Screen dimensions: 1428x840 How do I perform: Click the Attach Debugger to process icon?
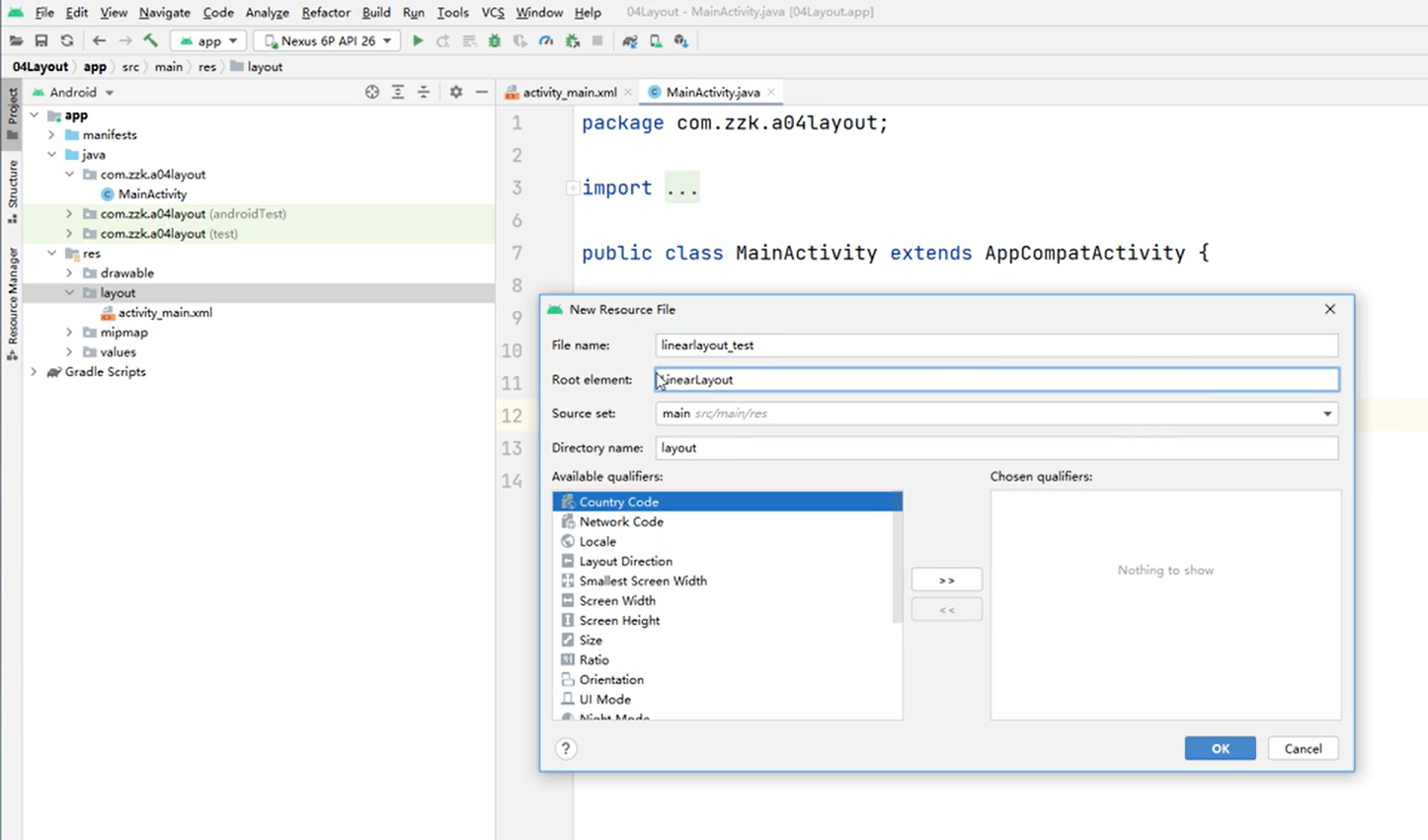[572, 40]
